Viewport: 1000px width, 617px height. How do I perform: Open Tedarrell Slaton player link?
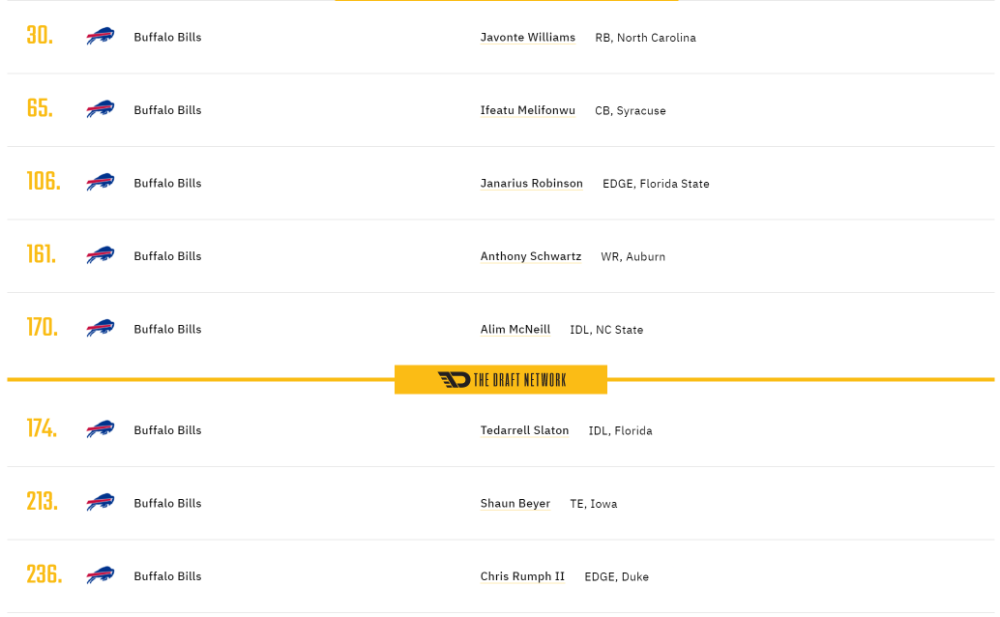coord(524,430)
